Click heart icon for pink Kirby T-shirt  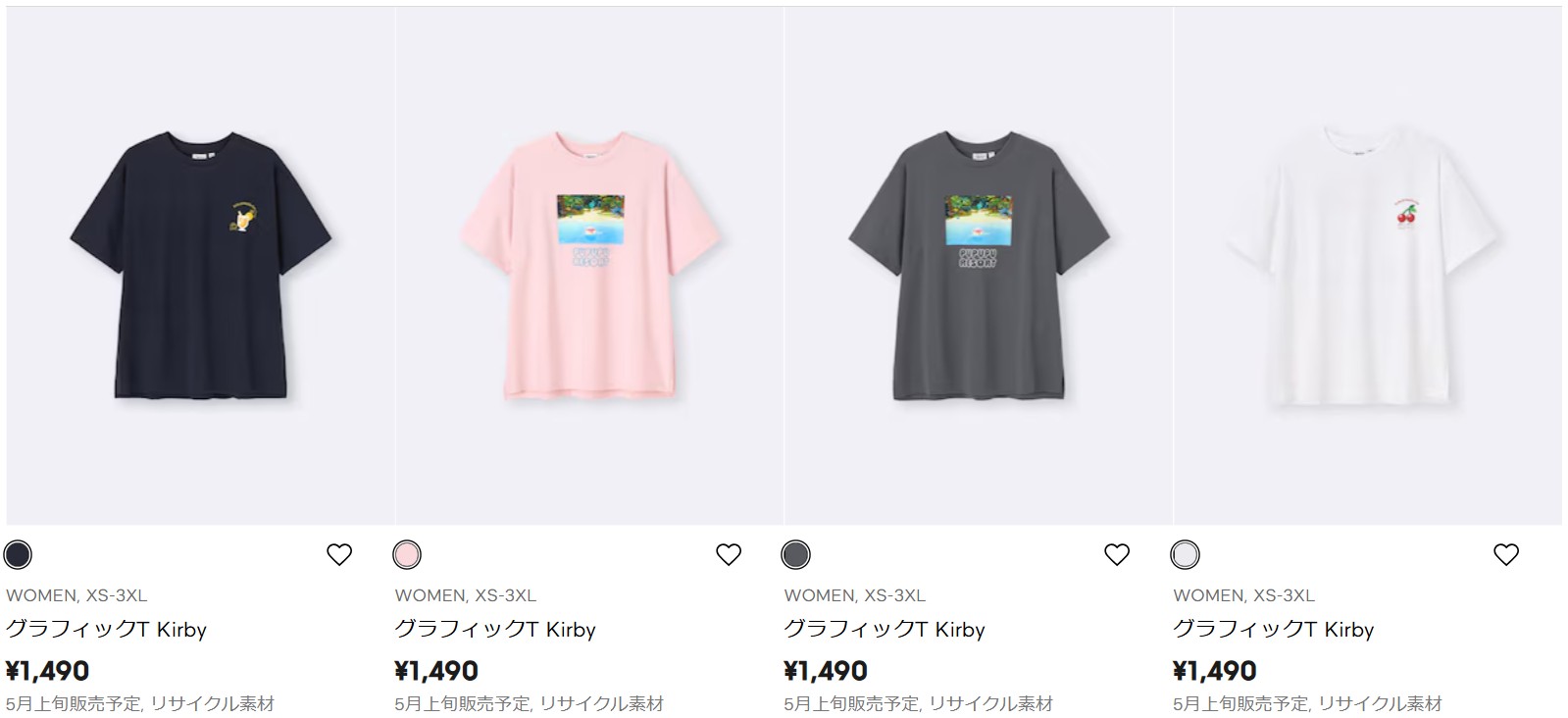pos(729,555)
